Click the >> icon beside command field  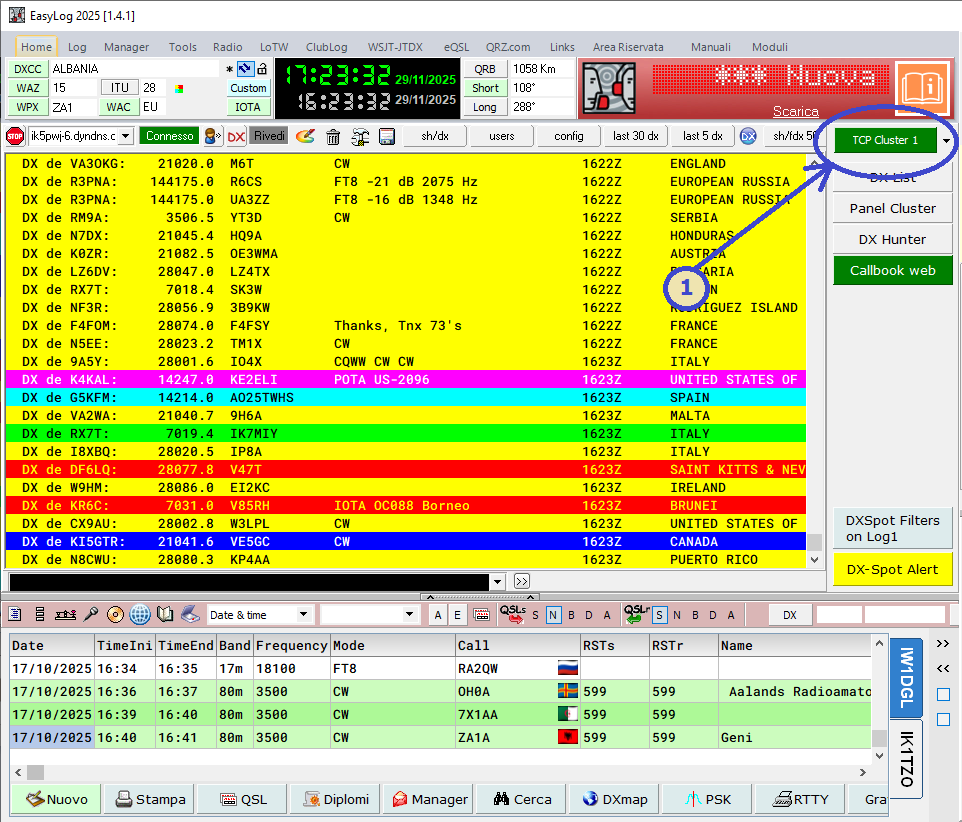click(x=521, y=581)
